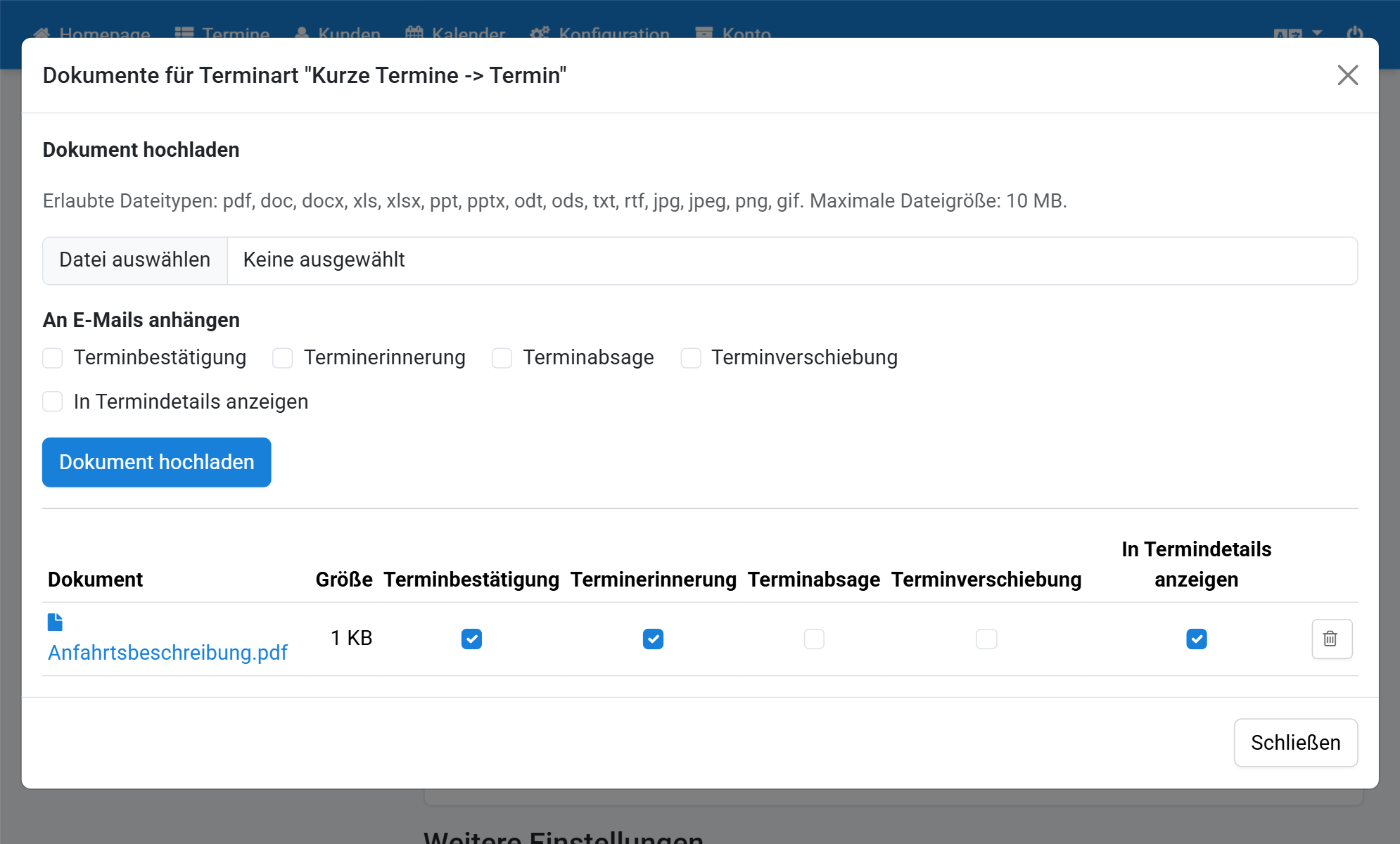Image resolution: width=1400 pixels, height=844 pixels.
Task: Enable In Termindetails anzeigen for the upload
Action: [x=53, y=402]
